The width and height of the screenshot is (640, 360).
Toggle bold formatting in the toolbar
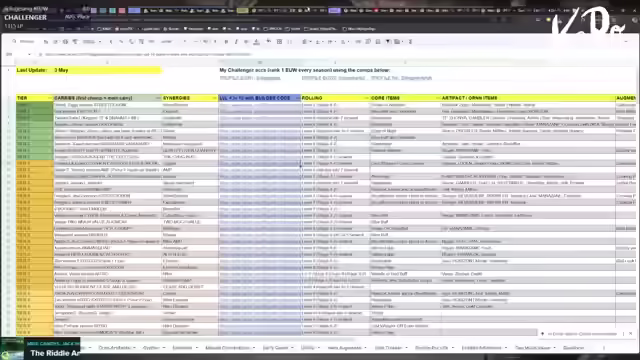226,42
